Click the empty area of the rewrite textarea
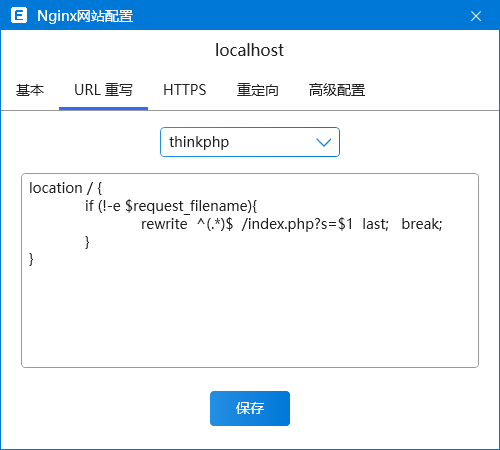This screenshot has height=450, width=500. click(250, 317)
